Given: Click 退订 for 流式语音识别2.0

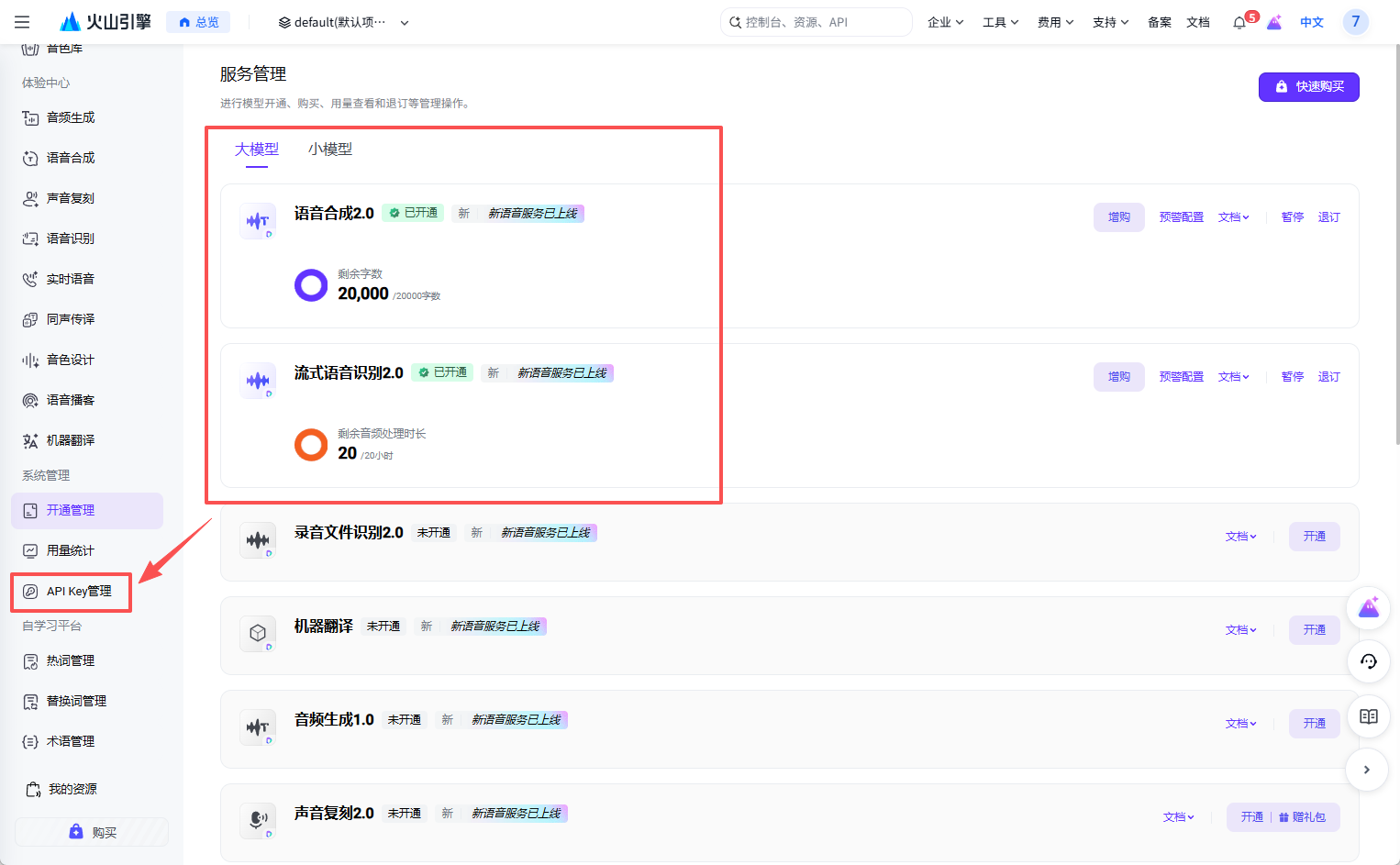Looking at the screenshot, I should tap(1329, 377).
